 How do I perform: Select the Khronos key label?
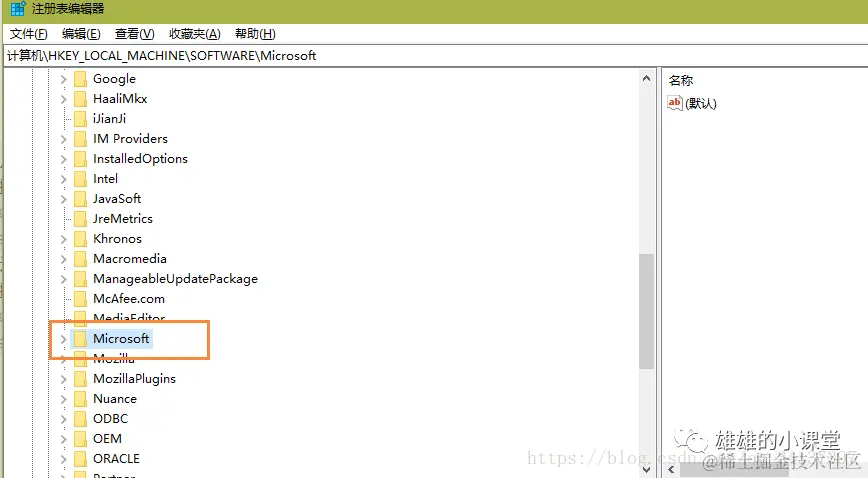click(x=117, y=239)
